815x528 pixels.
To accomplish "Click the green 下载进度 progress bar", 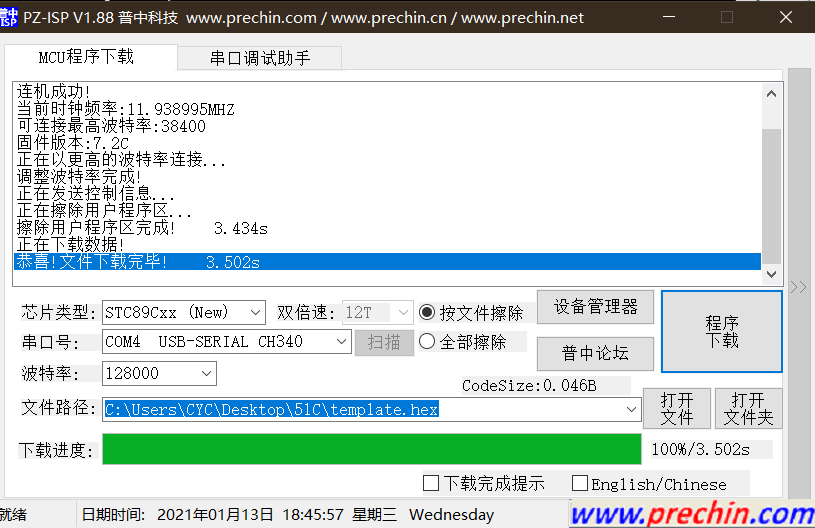I will (x=372, y=449).
